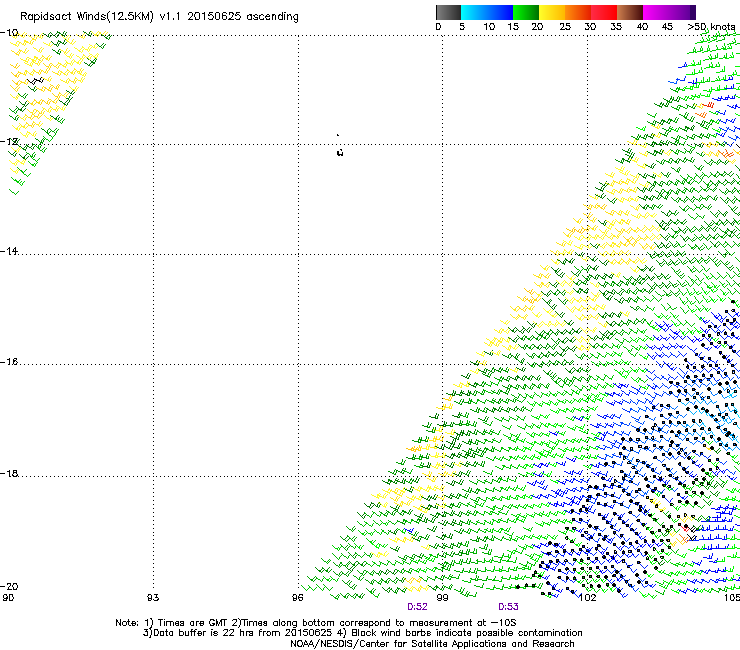740x650 pixels.
Task: Click the small black island marker near 12S 97E
Action: 340,152
